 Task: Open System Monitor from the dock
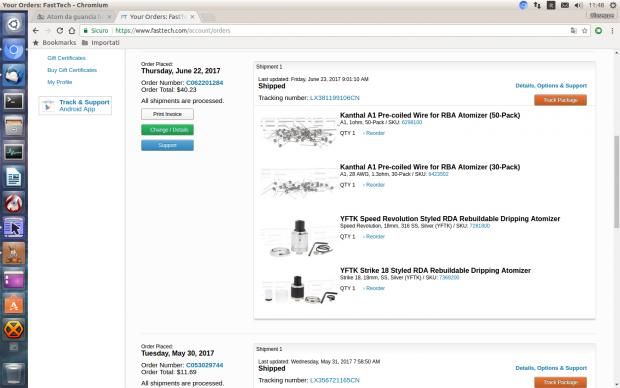tap(13, 152)
